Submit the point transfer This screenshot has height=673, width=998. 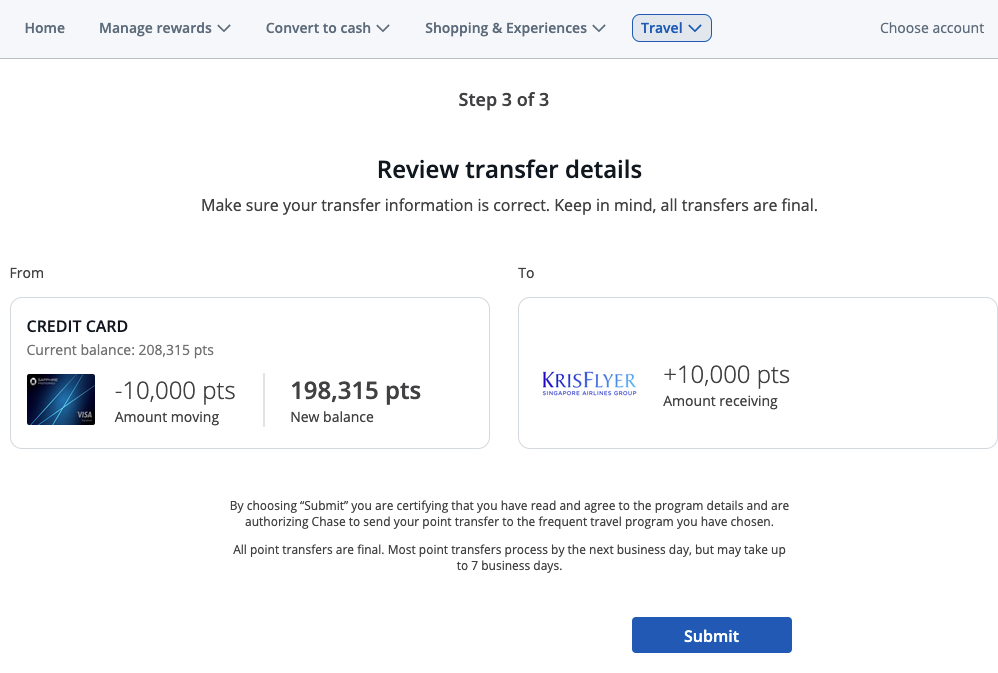(x=711, y=635)
